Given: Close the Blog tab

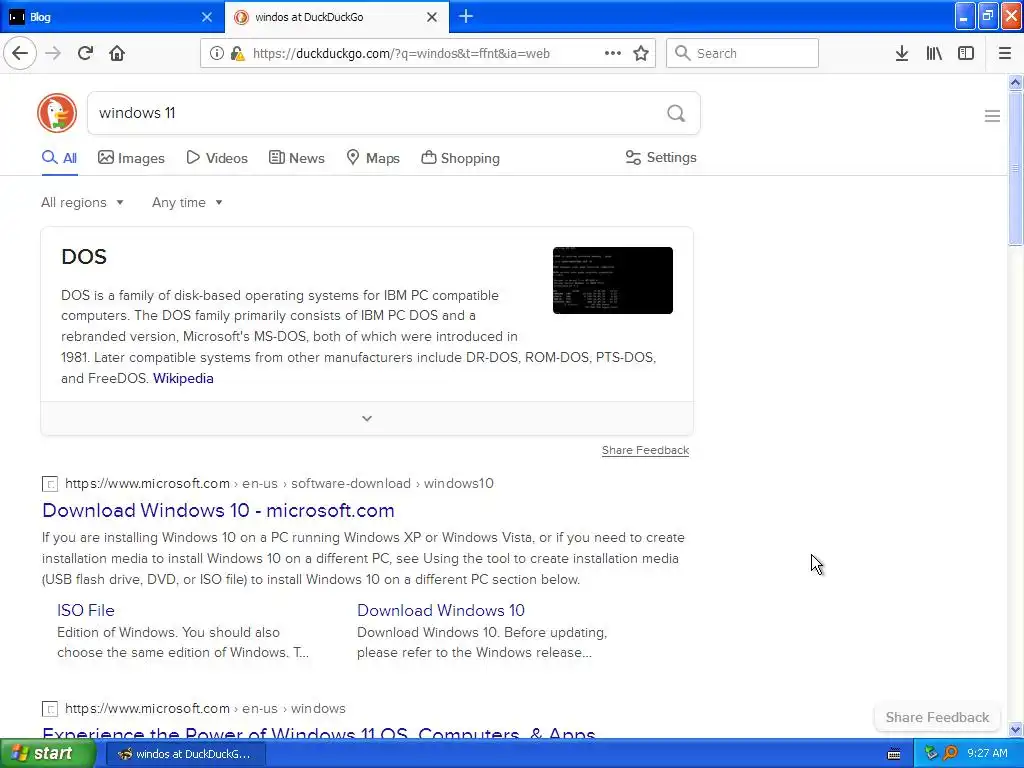Looking at the screenshot, I should (206, 17).
